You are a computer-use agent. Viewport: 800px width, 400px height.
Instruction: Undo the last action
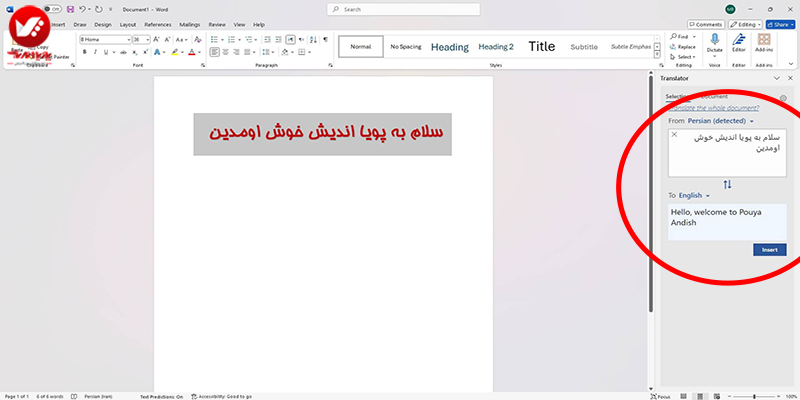coord(82,9)
